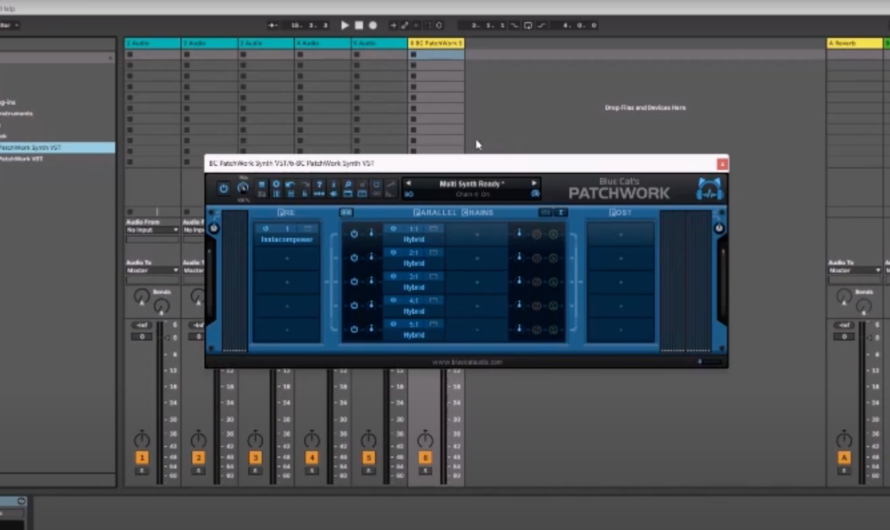Open Audio From dropdown on track 1

[x=152, y=230]
